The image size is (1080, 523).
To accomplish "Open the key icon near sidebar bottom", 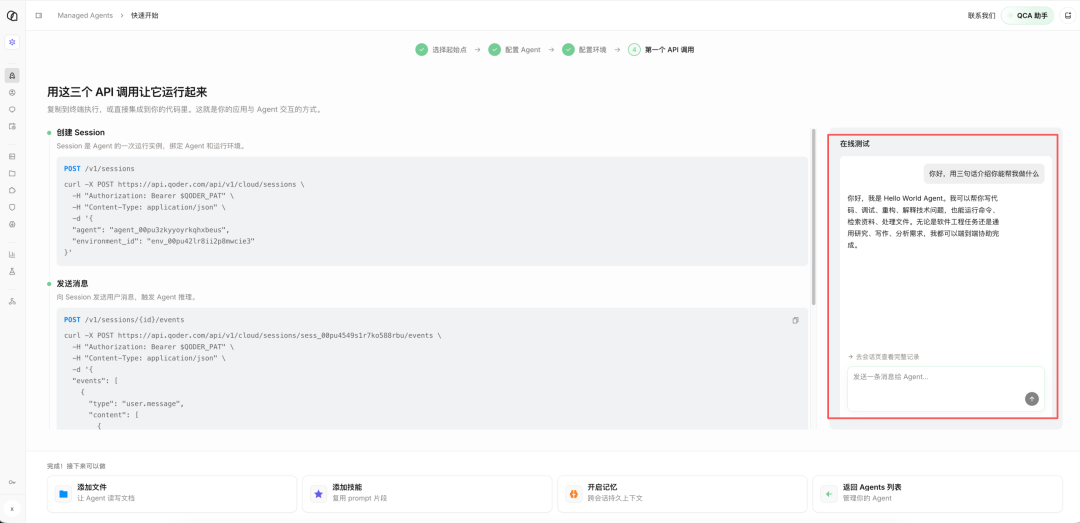I will click(12, 482).
